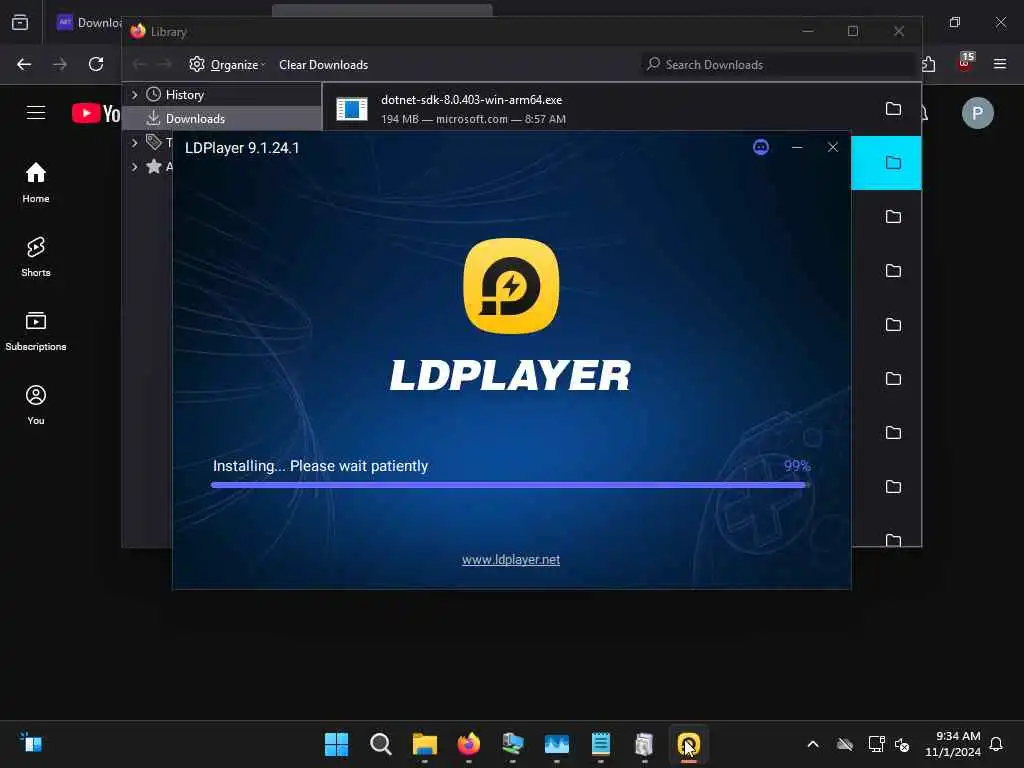
Task: Switch to the Downloads browser tab
Action: click(89, 22)
